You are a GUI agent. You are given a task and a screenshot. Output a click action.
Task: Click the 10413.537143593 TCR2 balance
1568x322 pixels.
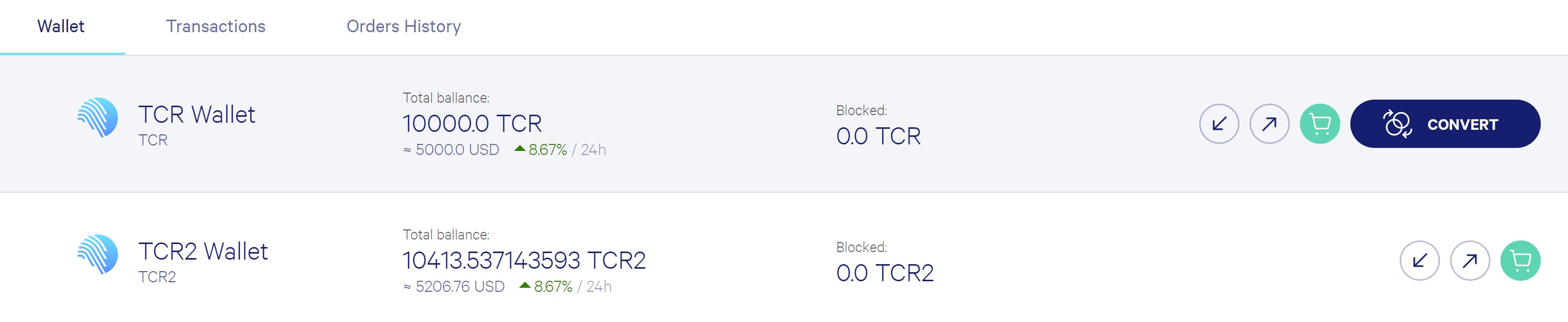(x=524, y=261)
